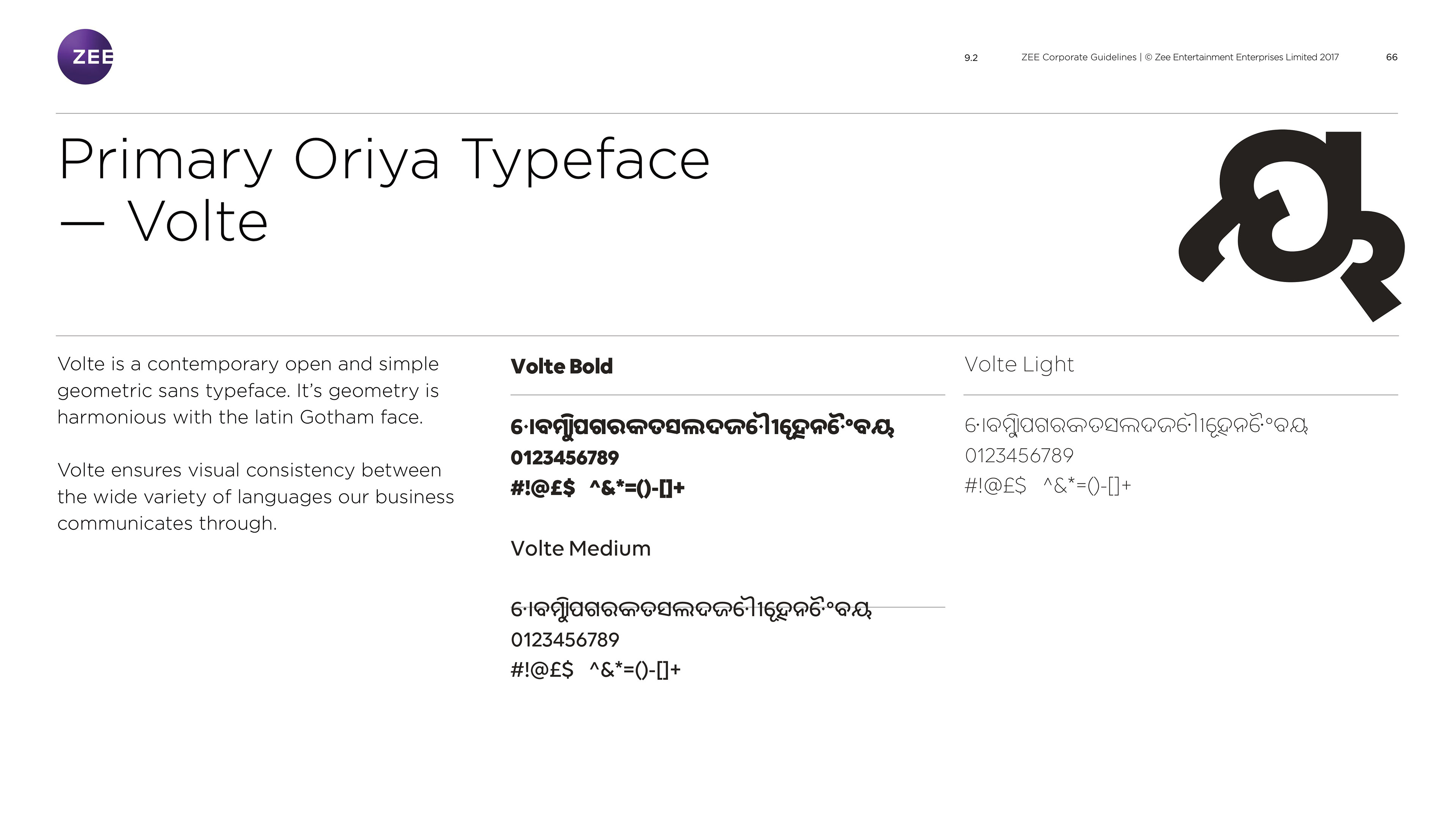Click the Volte subtitle heading
This screenshot has width=1456, height=819.
(197, 221)
